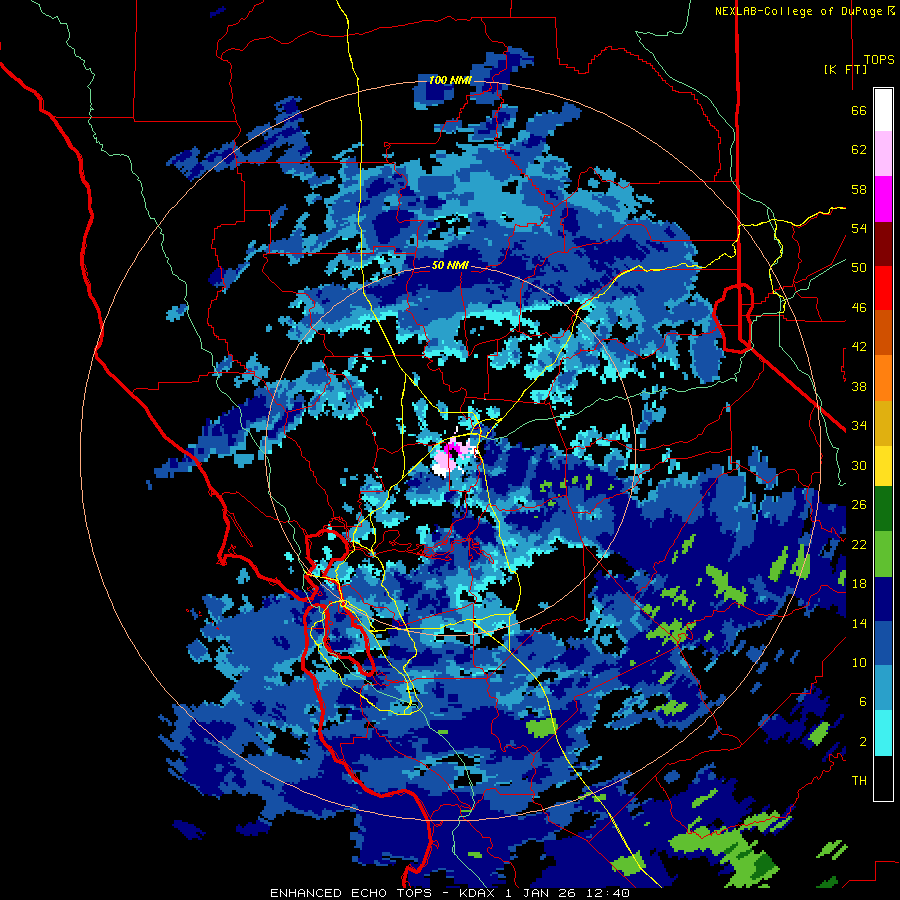Click the "66" legend value
The height and width of the screenshot is (900, 900).
(x=859, y=110)
